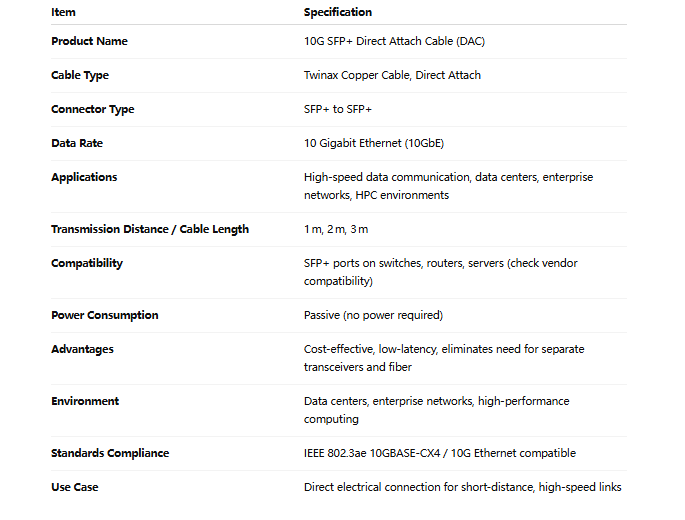Click the SFP+ to SFP+ value

coord(338,109)
